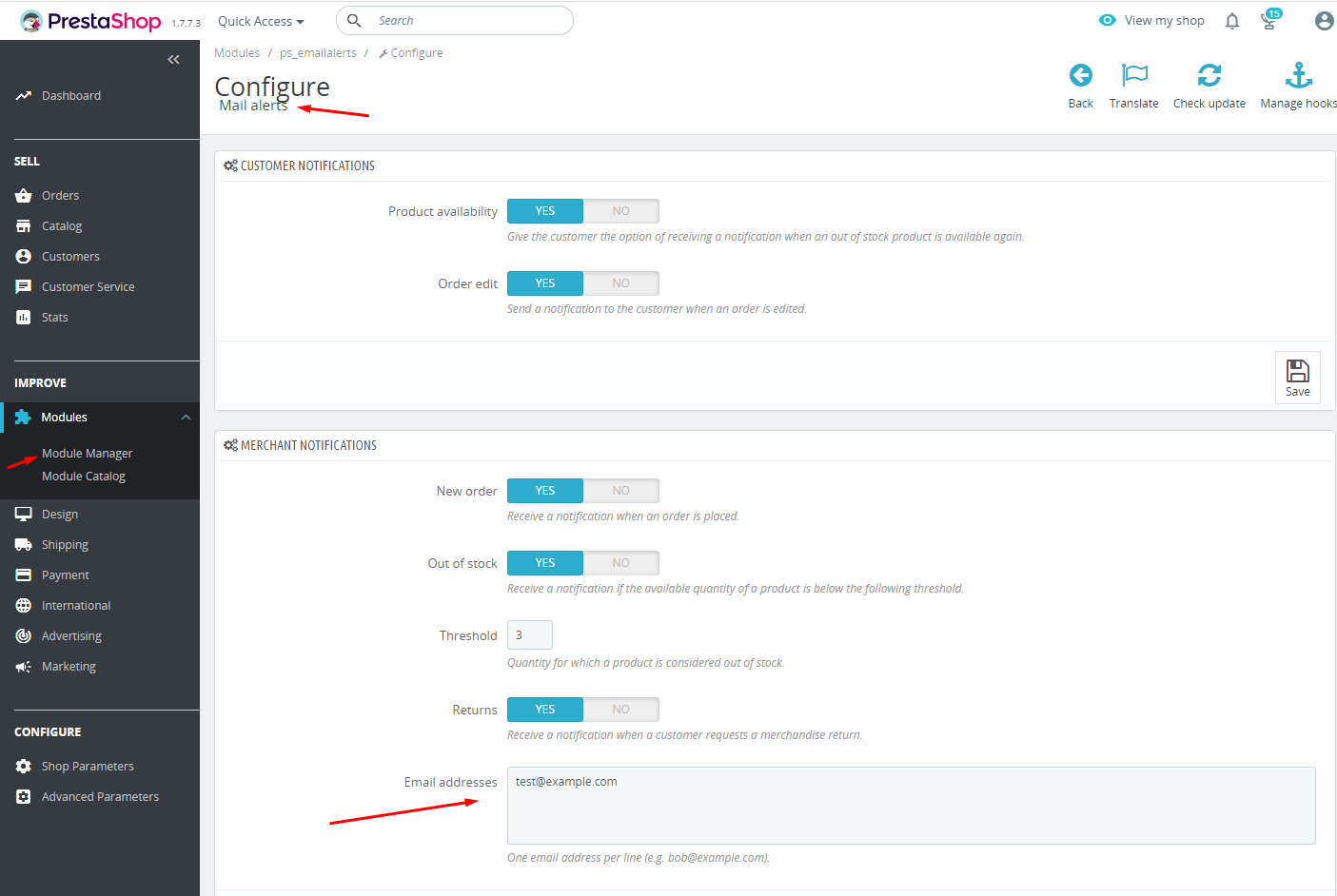Screen dimensions: 1337x896
Task: Click the search magnifier icon
Action: coord(354,20)
